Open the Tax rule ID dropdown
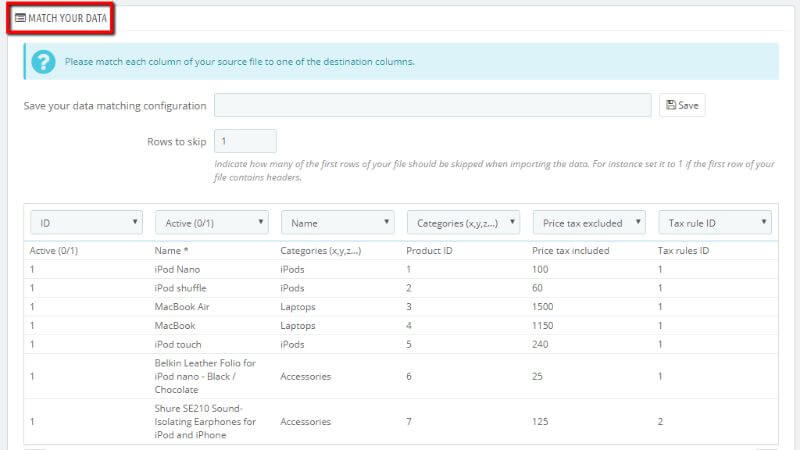 coord(715,222)
